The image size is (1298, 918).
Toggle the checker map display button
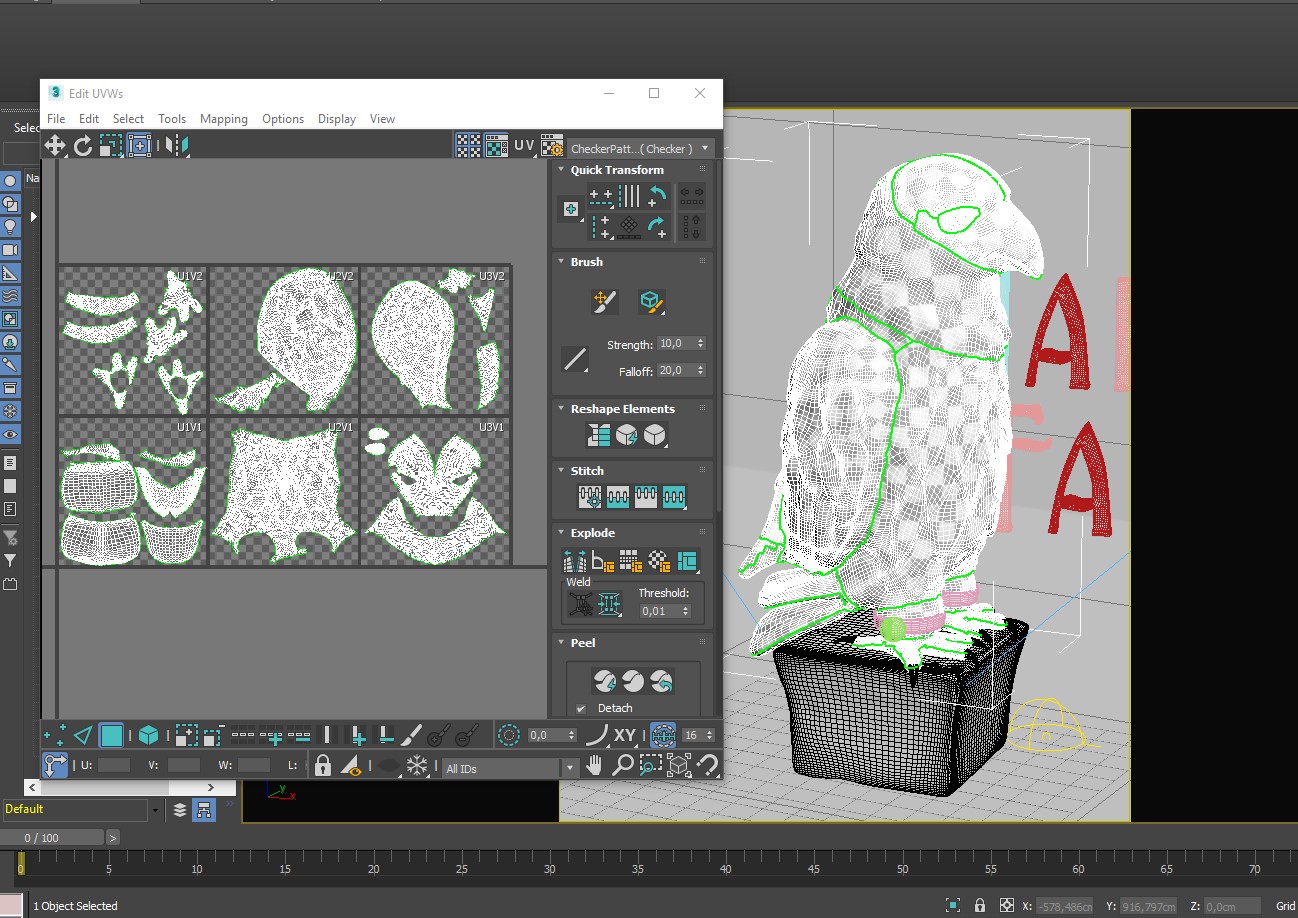tap(496, 146)
